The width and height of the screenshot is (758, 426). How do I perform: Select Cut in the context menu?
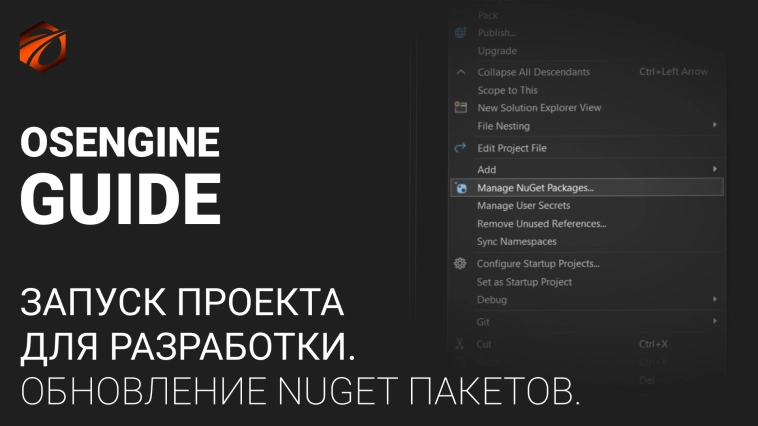coord(484,344)
